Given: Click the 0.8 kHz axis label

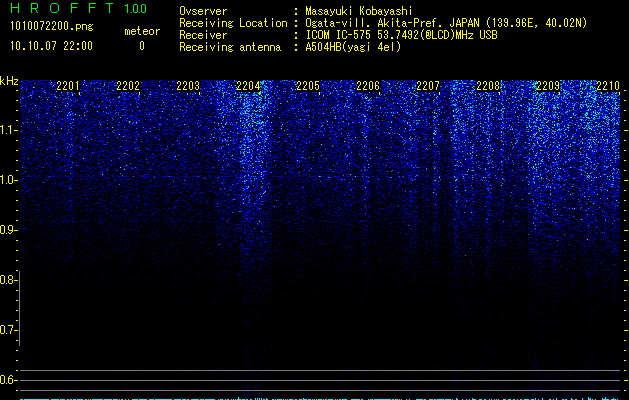Looking at the screenshot, I should tap(8, 280).
